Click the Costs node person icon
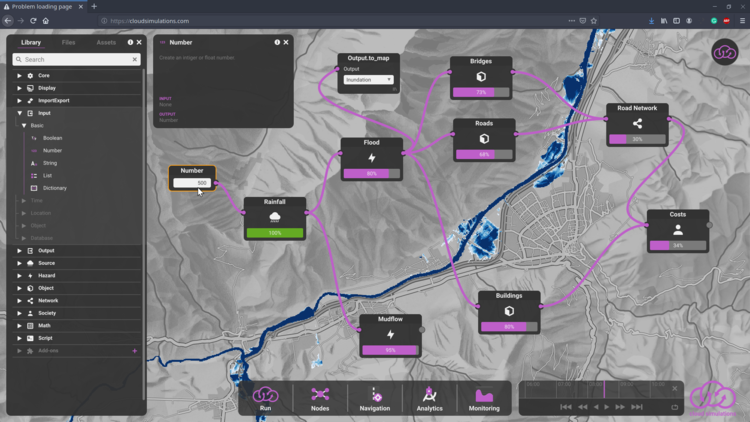 click(678, 230)
